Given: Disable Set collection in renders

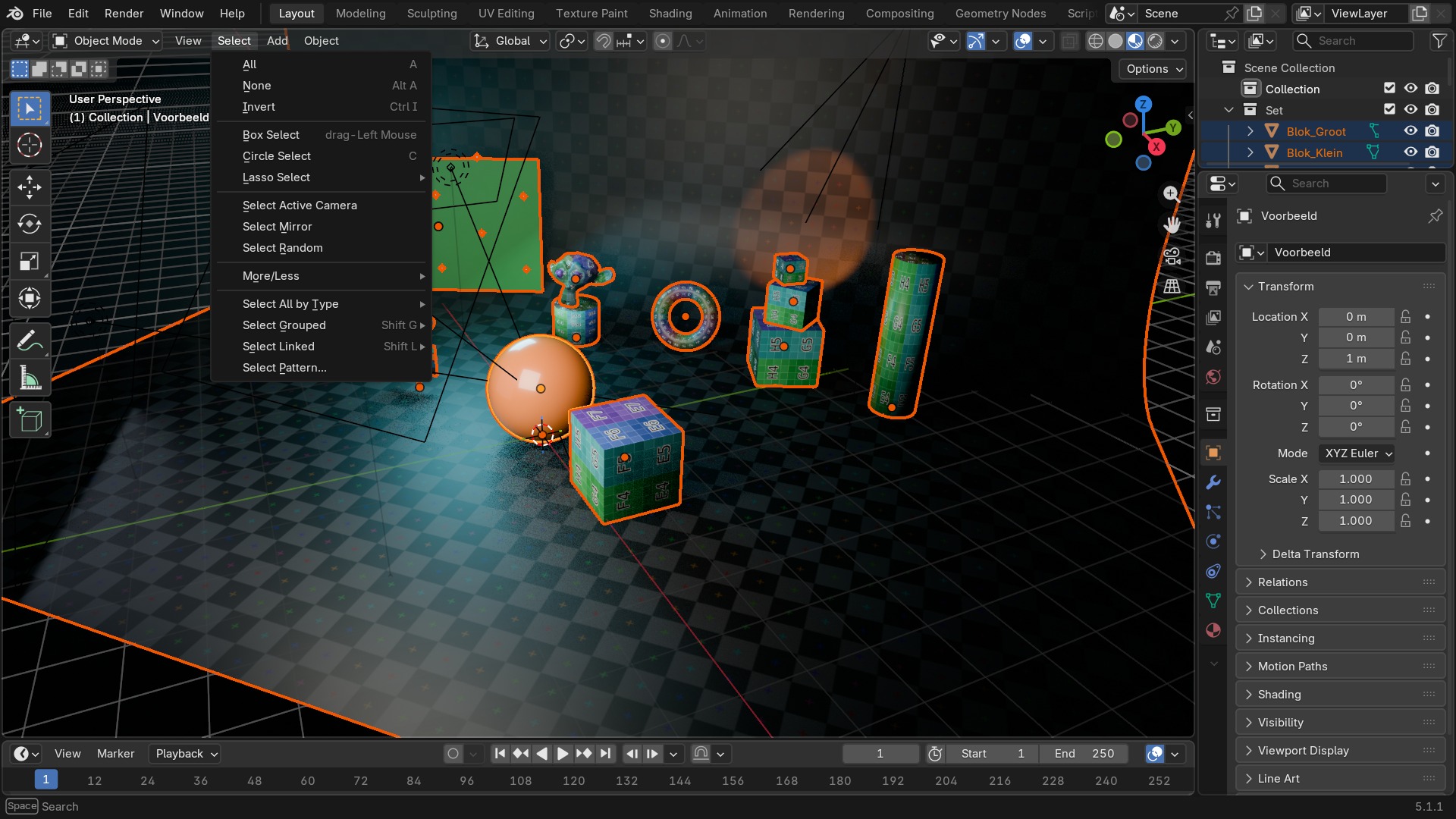Looking at the screenshot, I should pos(1432,110).
